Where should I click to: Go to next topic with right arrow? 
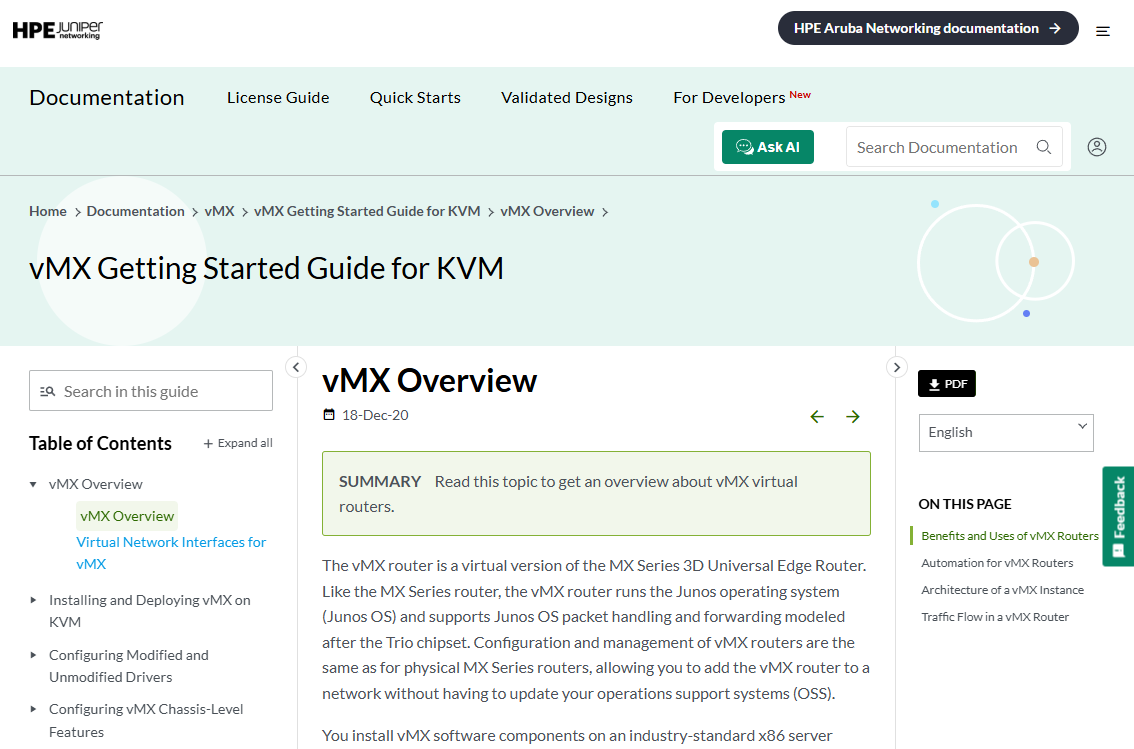[853, 416]
